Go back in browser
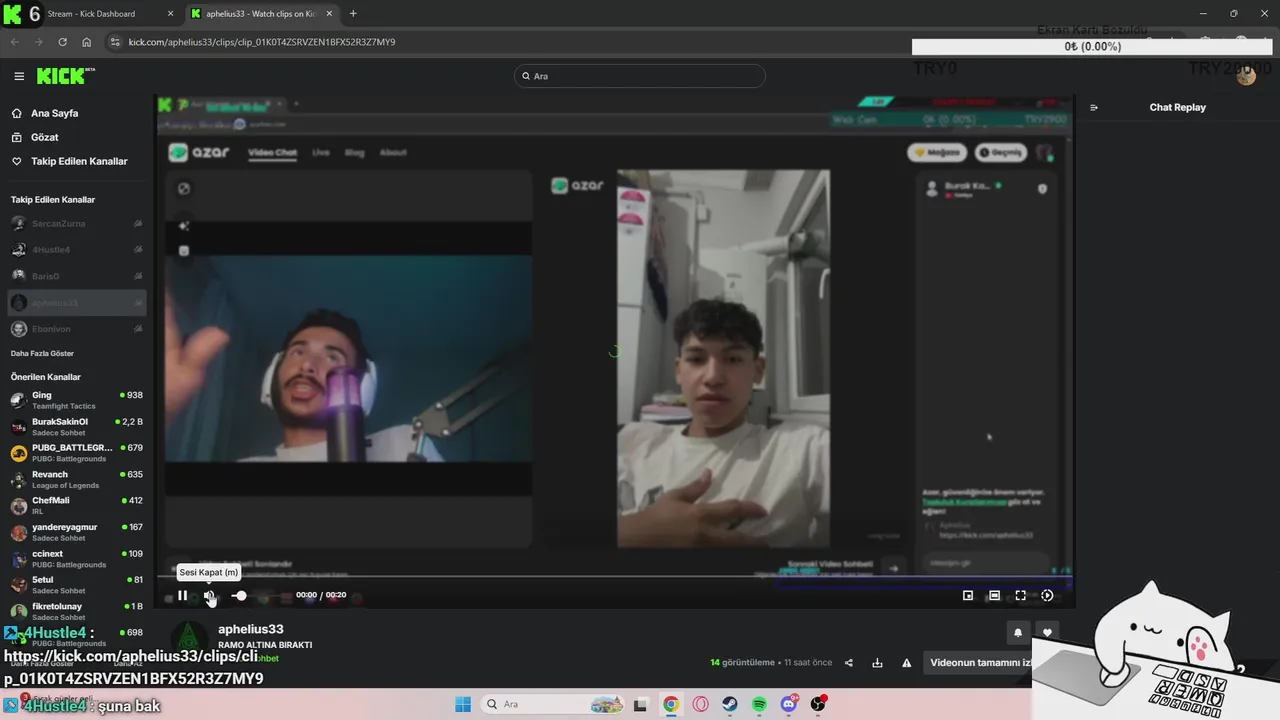The width and height of the screenshot is (1280, 720). [x=14, y=42]
